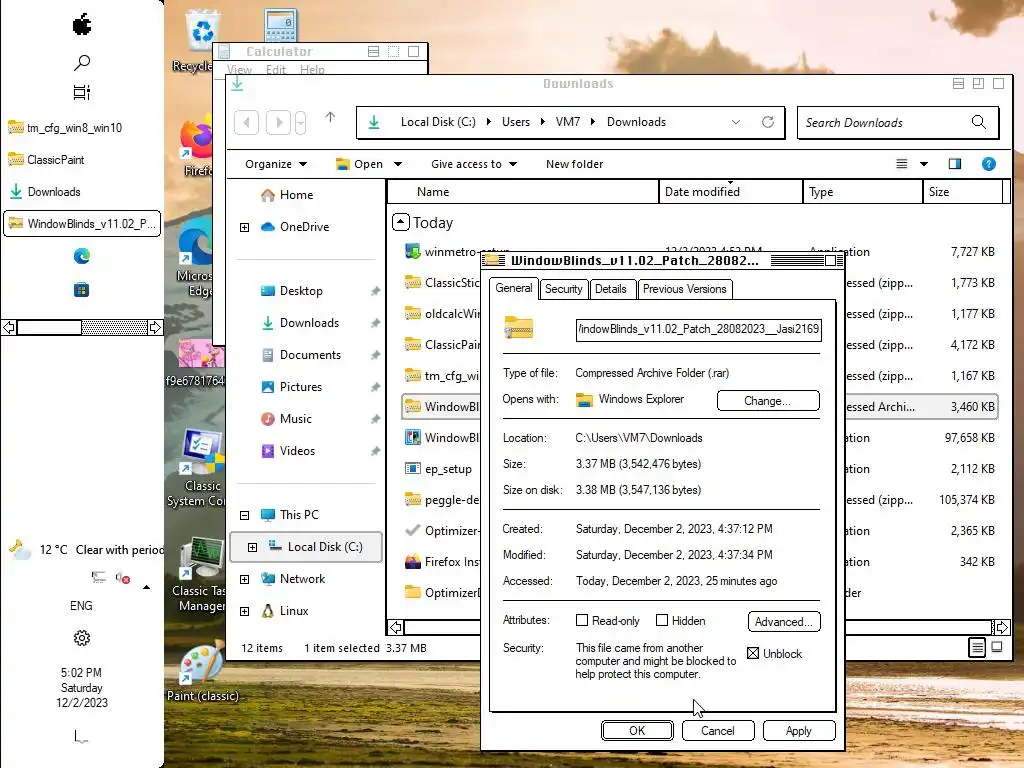The width and height of the screenshot is (1024, 768).
Task: Click New folder in toolbar
Action: 575,164
